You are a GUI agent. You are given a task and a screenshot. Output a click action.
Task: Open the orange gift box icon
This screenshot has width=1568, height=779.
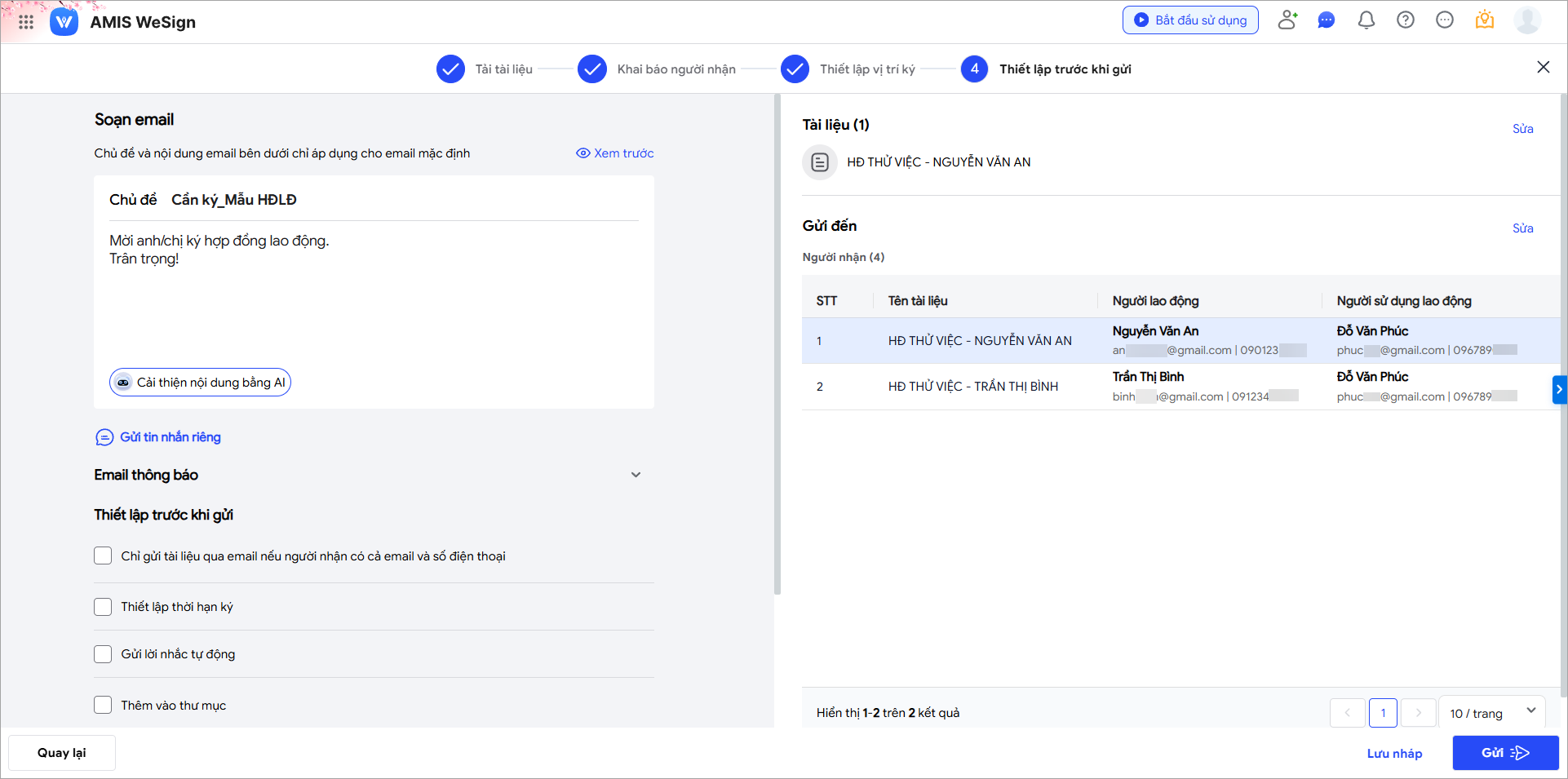pyautogui.click(x=1485, y=20)
